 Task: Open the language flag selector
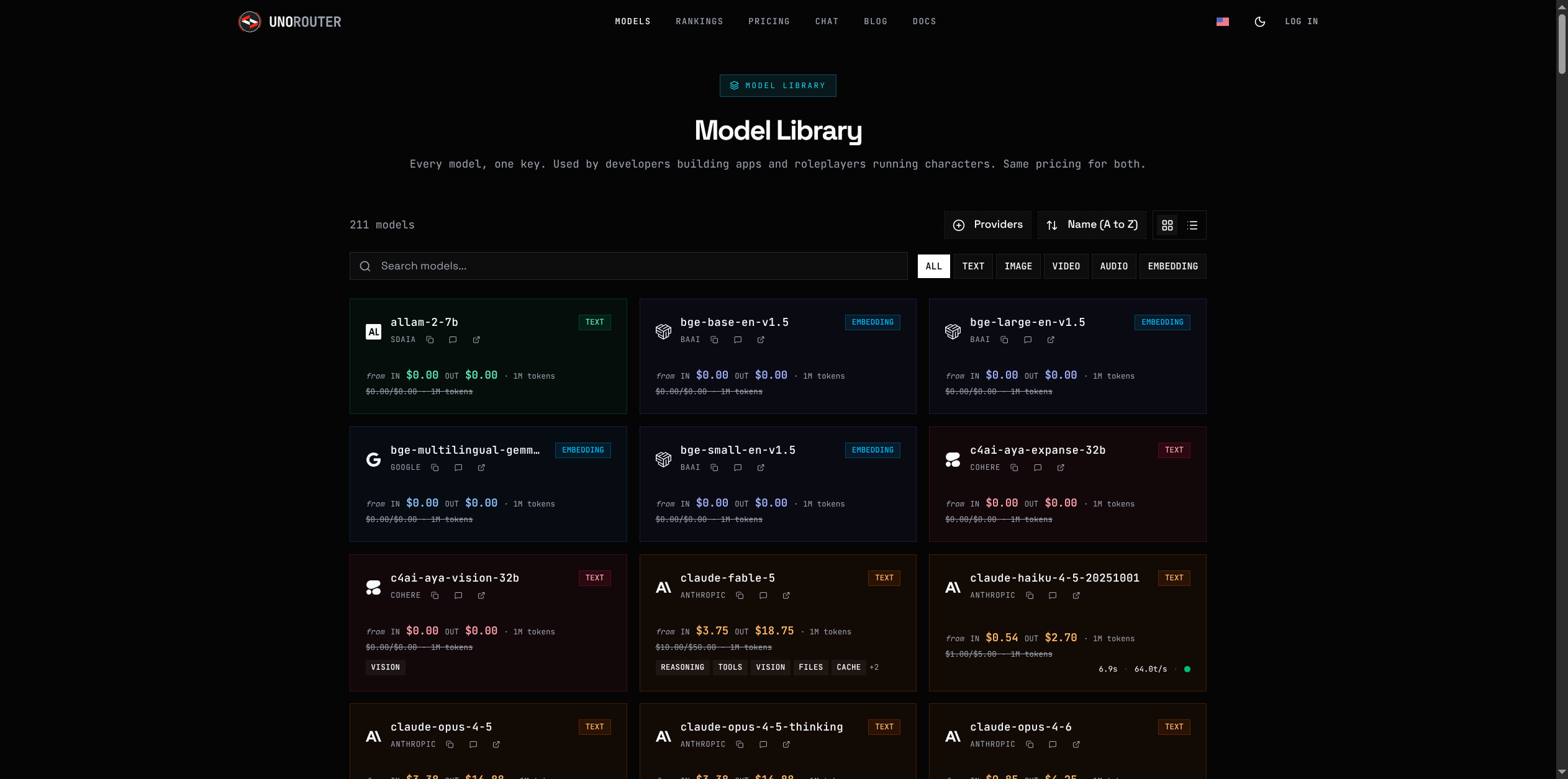click(x=1223, y=22)
